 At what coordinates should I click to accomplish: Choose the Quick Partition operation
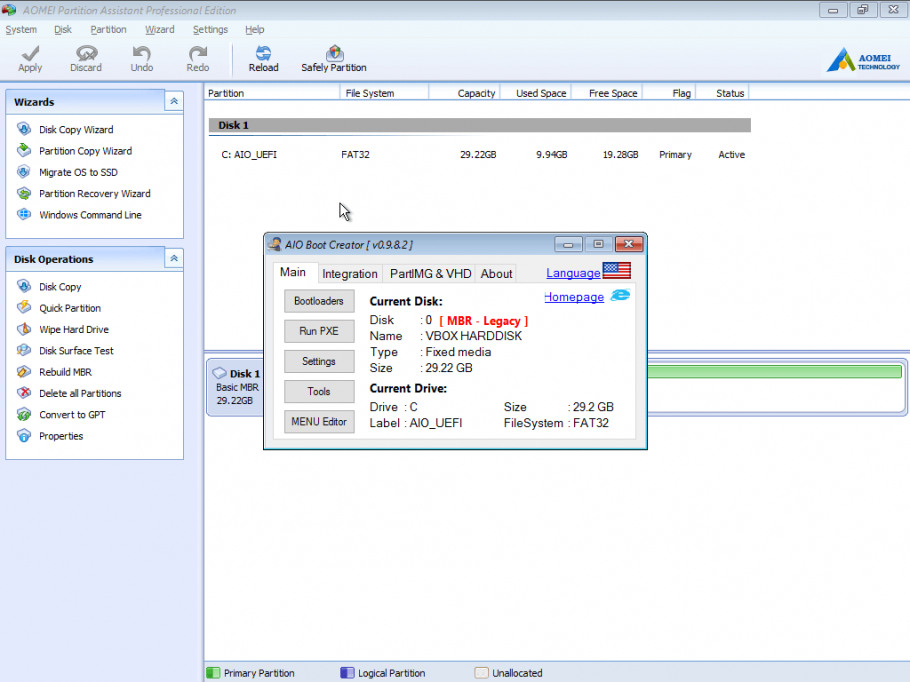(x=70, y=308)
